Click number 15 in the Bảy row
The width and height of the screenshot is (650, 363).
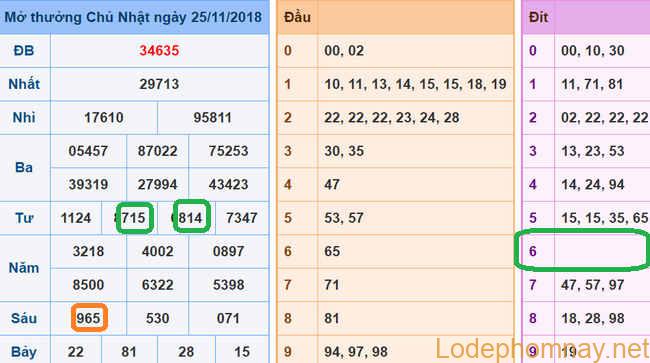[242, 352]
